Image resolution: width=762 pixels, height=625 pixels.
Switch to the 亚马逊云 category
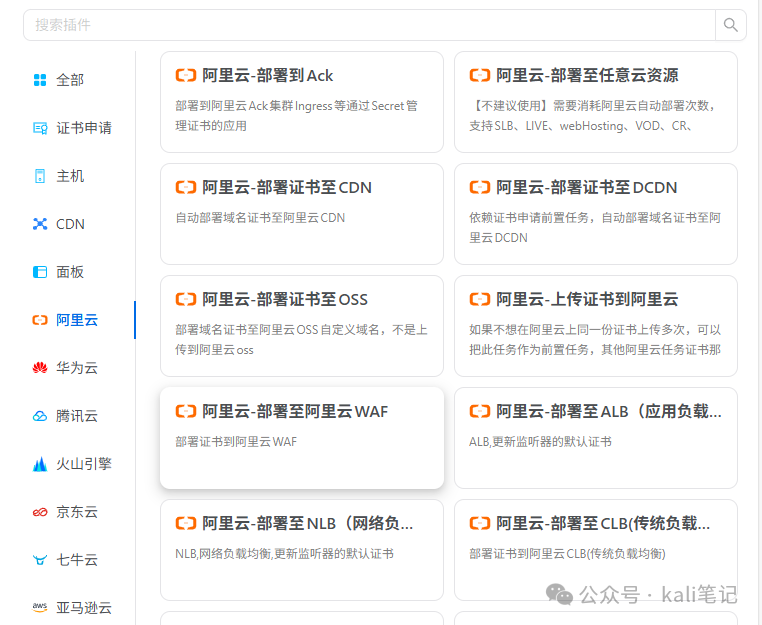84,608
